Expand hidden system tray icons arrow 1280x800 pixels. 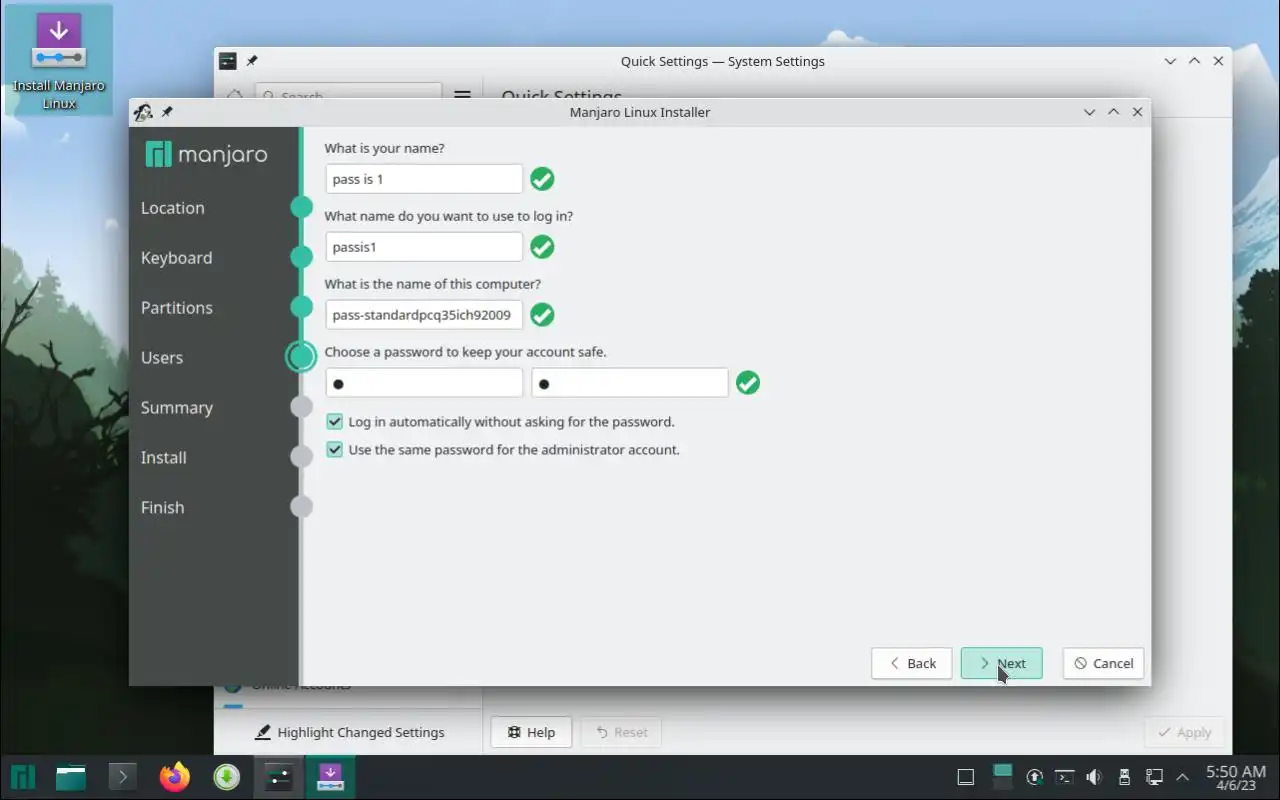(x=1183, y=777)
